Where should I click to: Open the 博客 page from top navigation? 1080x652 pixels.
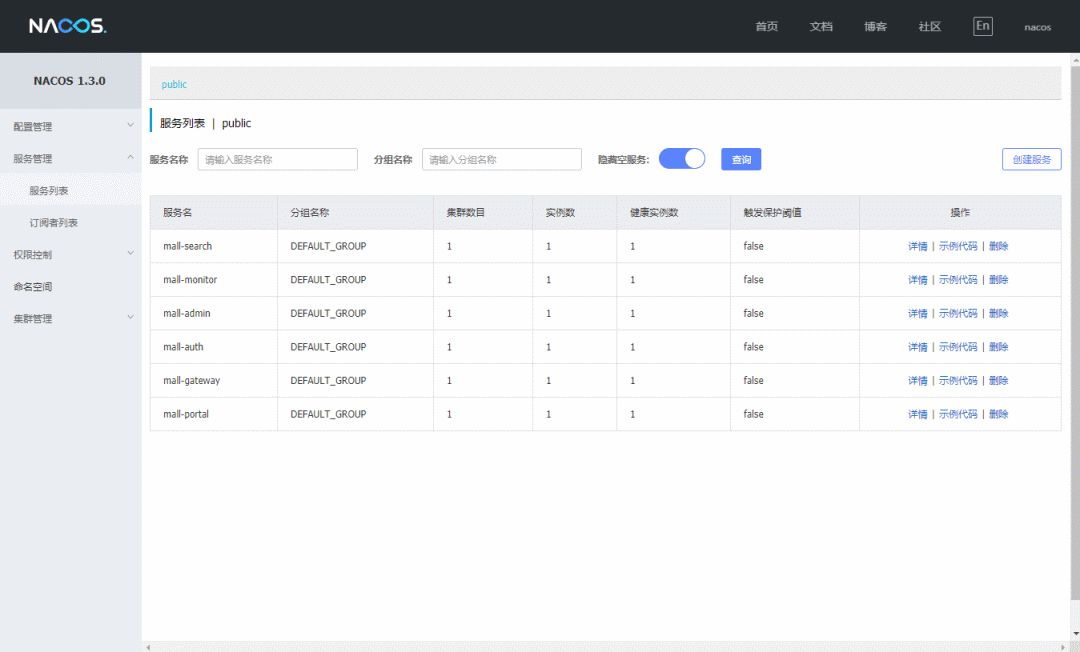tap(875, 27)
